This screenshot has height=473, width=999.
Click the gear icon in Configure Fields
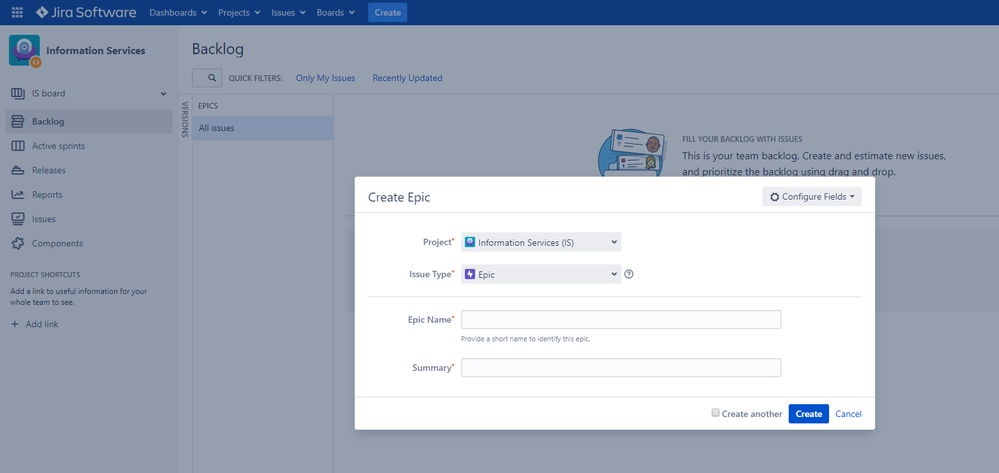pos(774,197)
